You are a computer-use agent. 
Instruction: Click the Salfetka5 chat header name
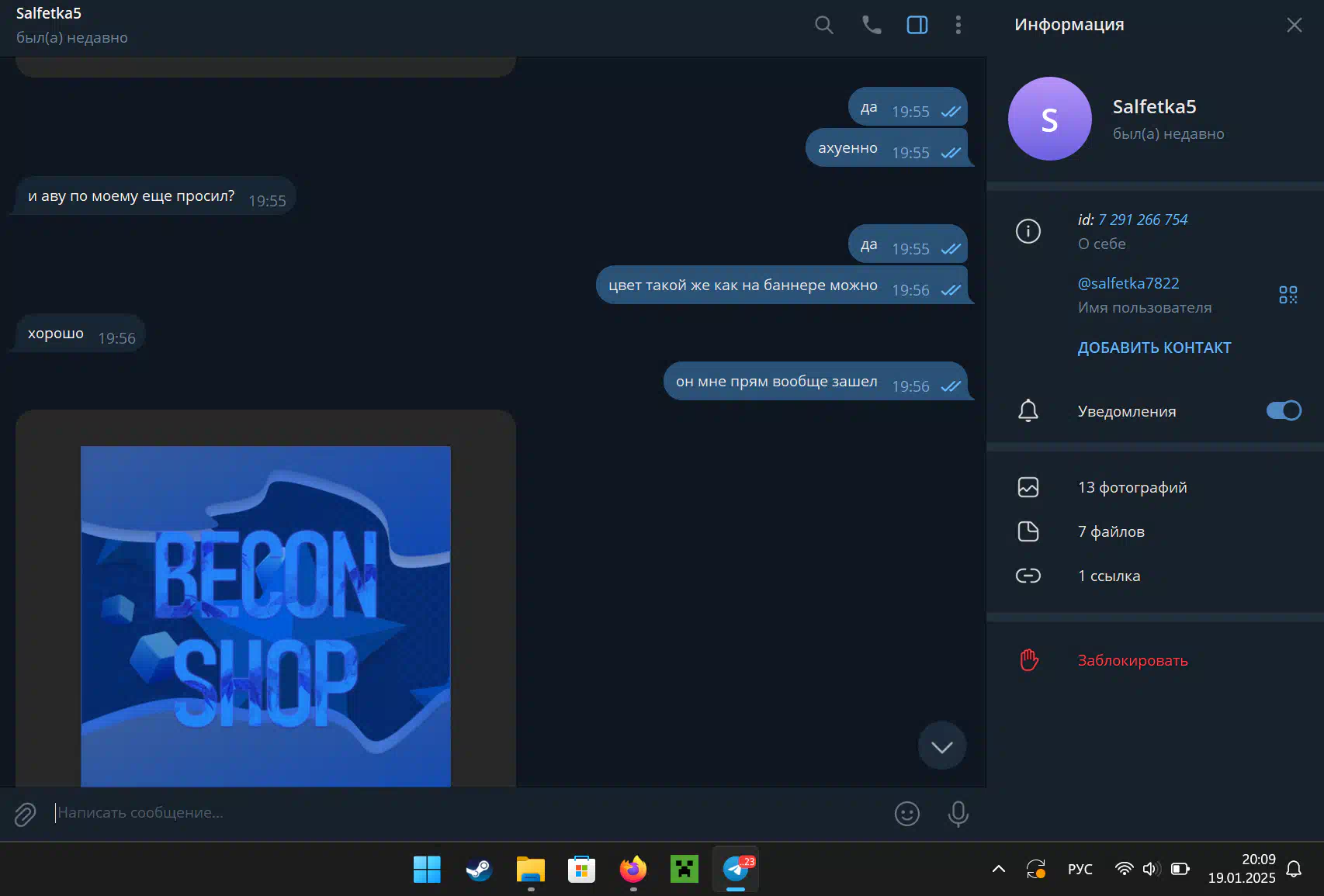[49, 13]
